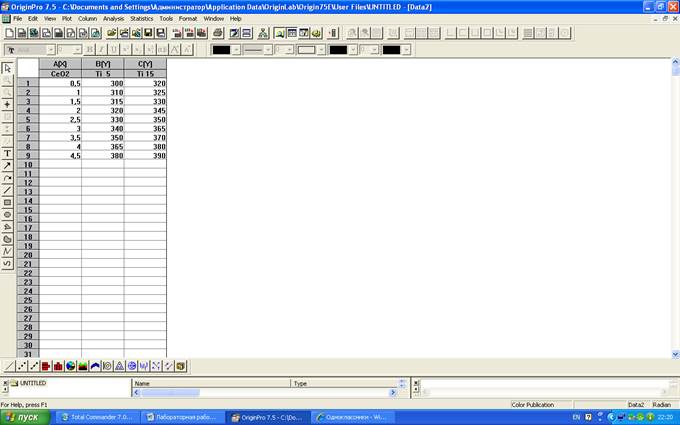680x425 pixels.
Task: Open the font name dropdown
Action: click(x=51, y=50)
